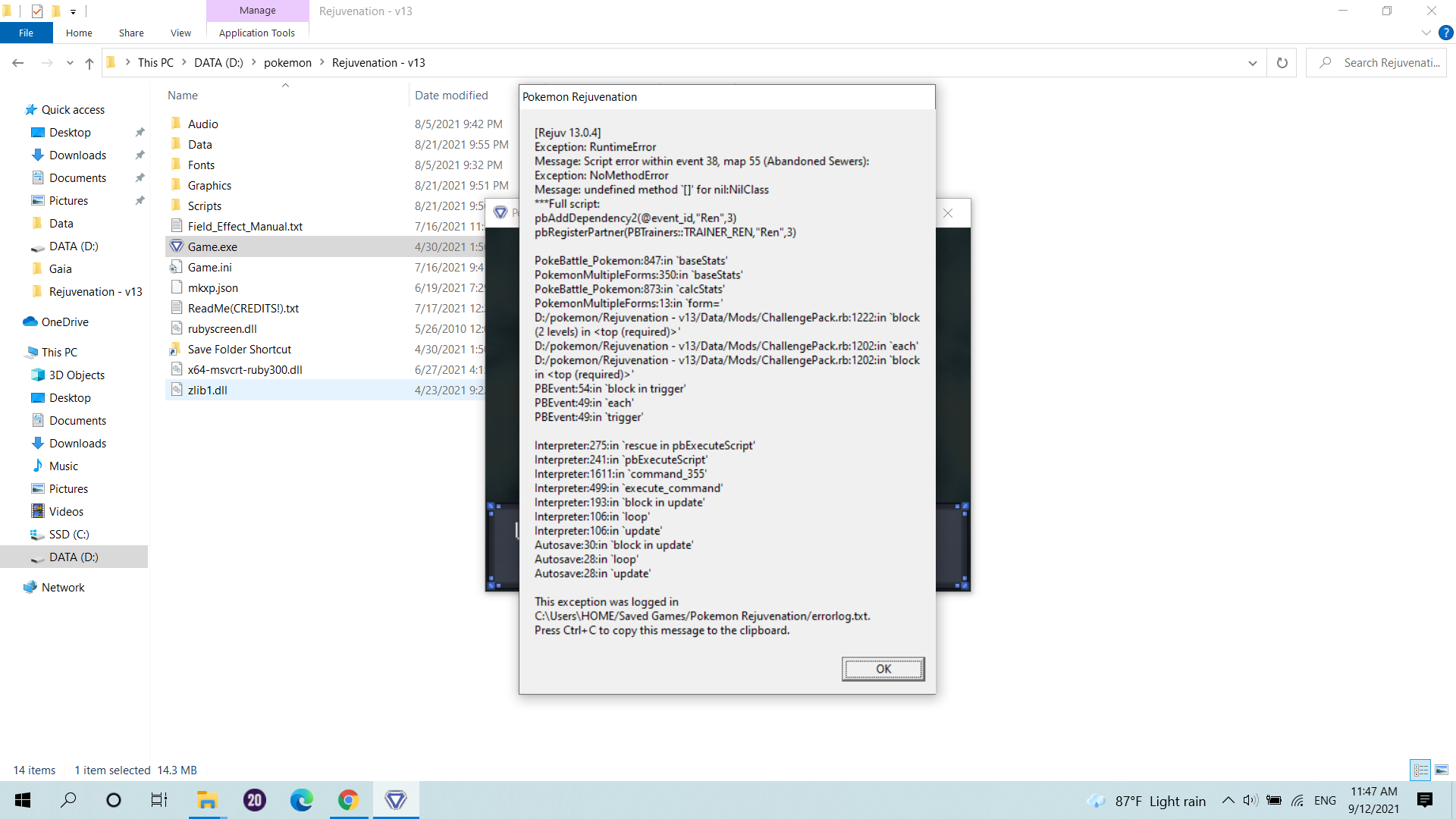This screenshot has height=819, width=1456.
Task: Close the game window behind the dialog
Action: tap(948, 213)
